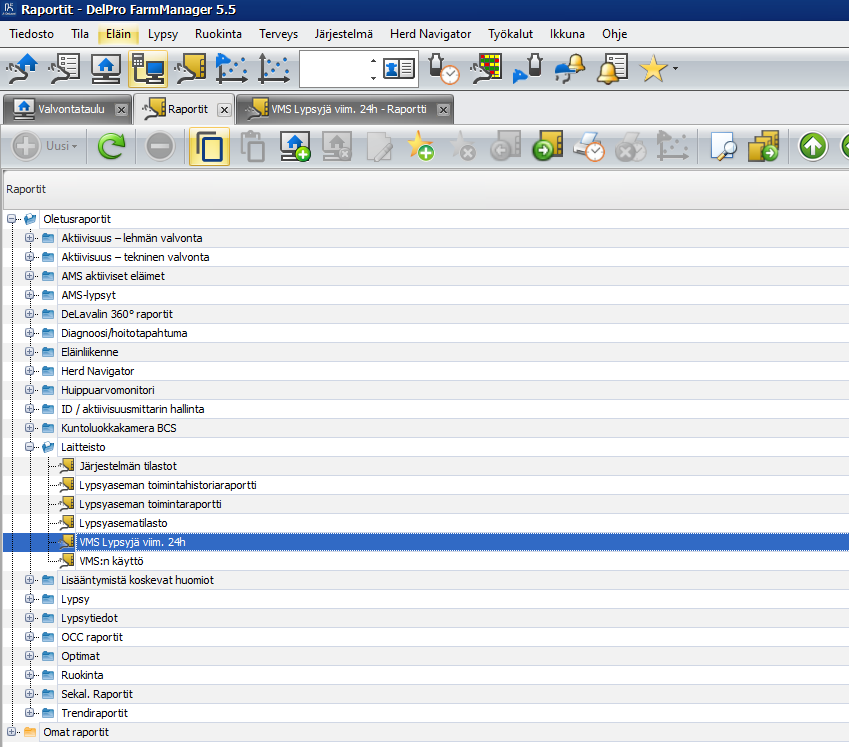Click the home monitor board icon
Screen dimensions: 849x747
click(x=106, y=69)
